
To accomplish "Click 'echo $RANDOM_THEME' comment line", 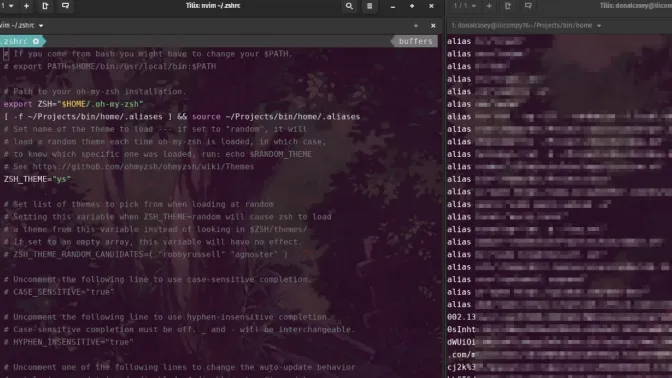I will pyautogui.click(x=157, y=154).
